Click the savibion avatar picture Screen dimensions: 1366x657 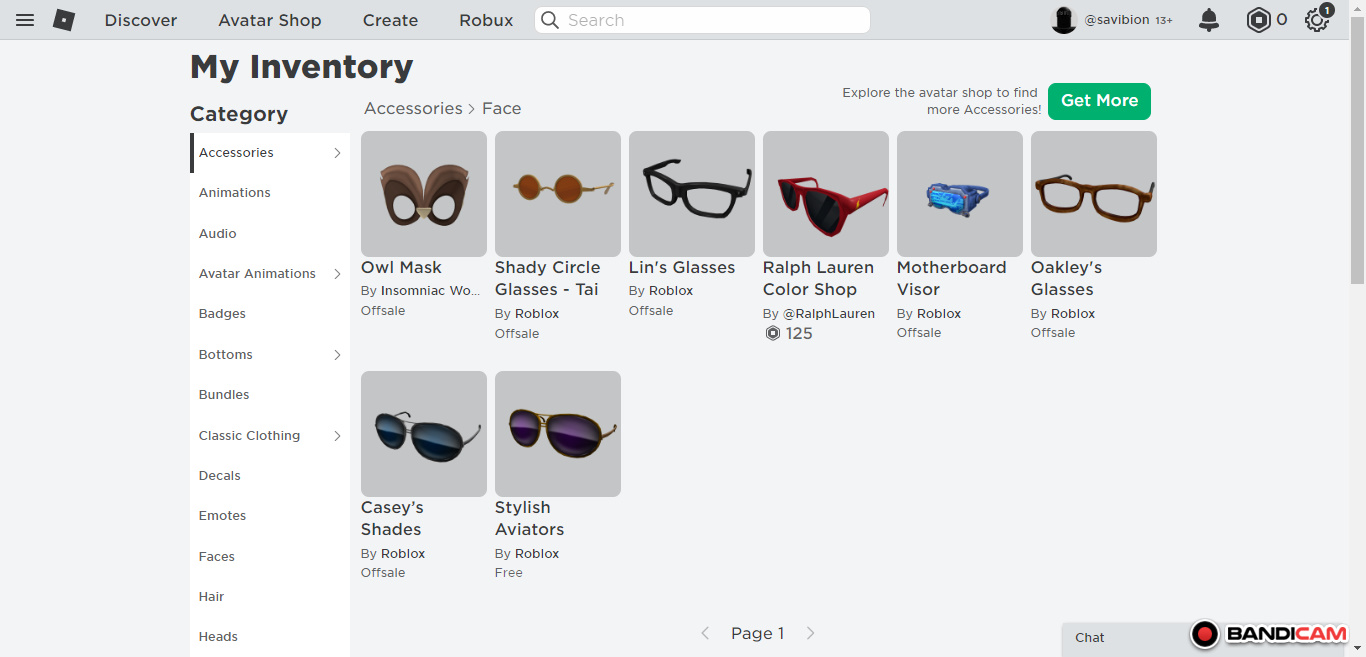[1063, 20]
